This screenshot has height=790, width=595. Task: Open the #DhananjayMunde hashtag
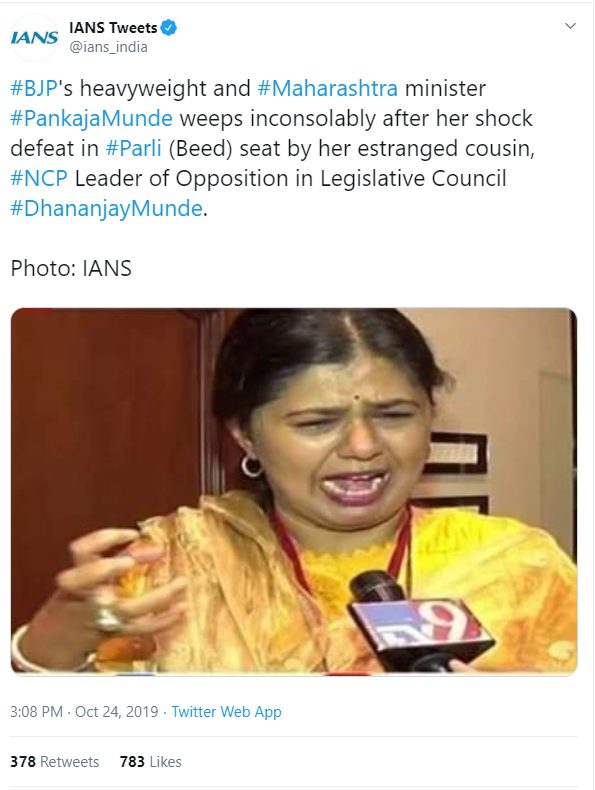[x=106, y=209]
